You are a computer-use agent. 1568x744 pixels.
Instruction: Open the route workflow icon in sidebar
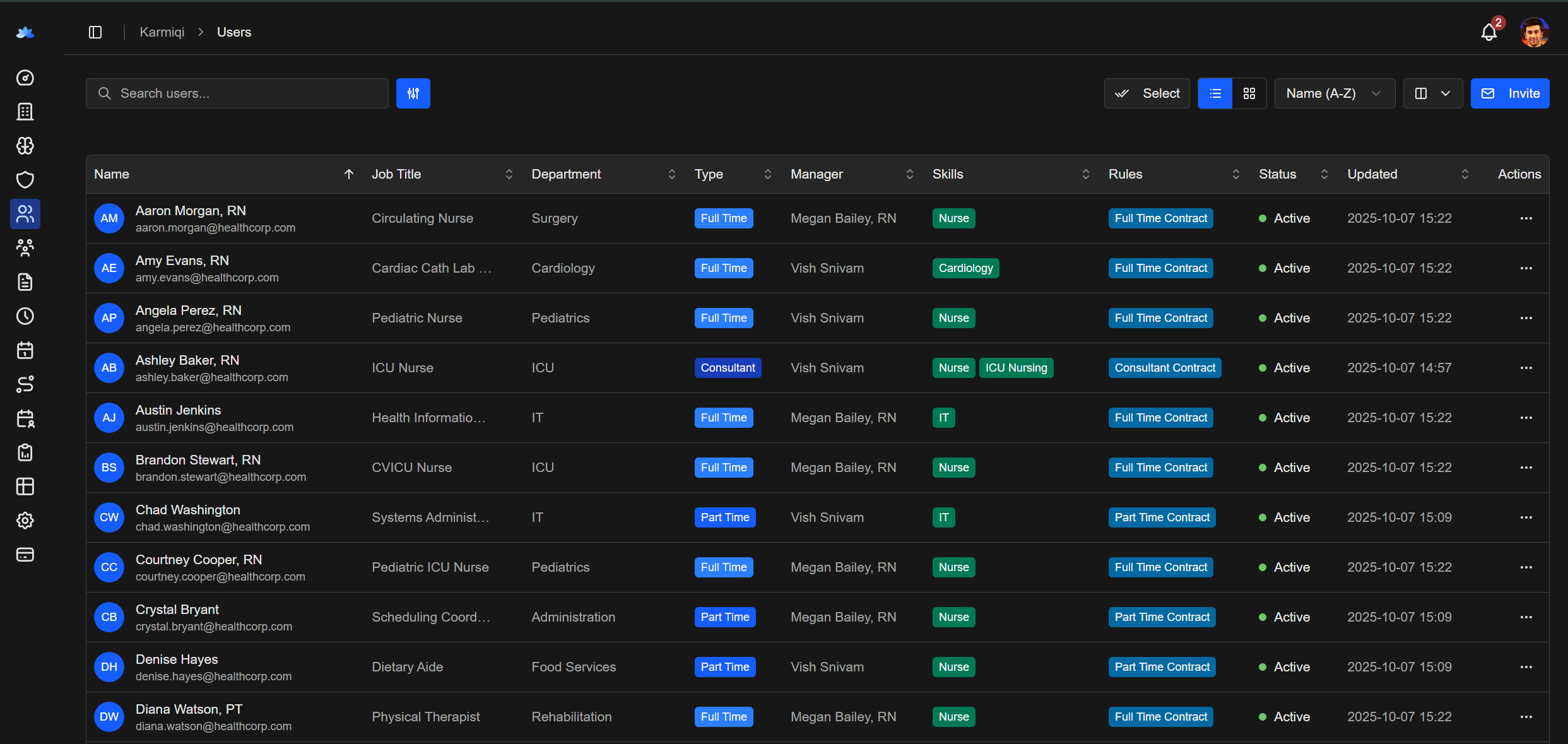(x=25, y=384)
